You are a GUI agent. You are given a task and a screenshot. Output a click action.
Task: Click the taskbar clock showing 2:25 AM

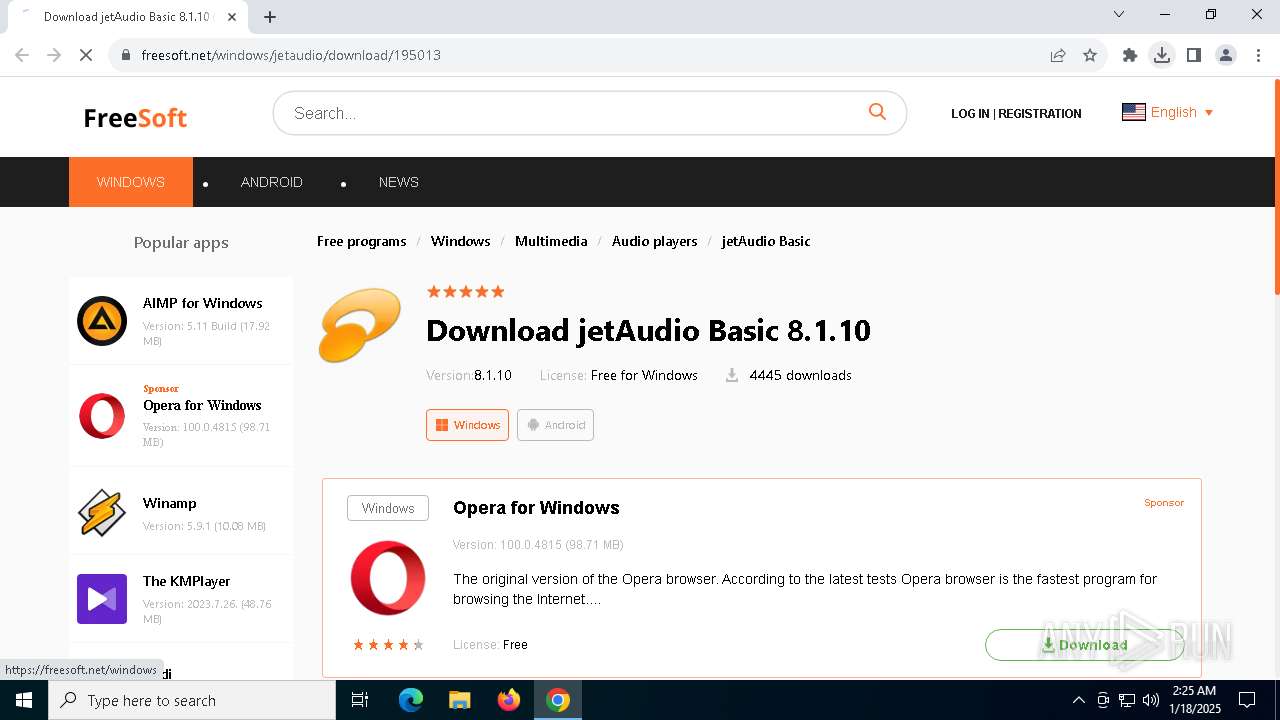click(1194, 700)
